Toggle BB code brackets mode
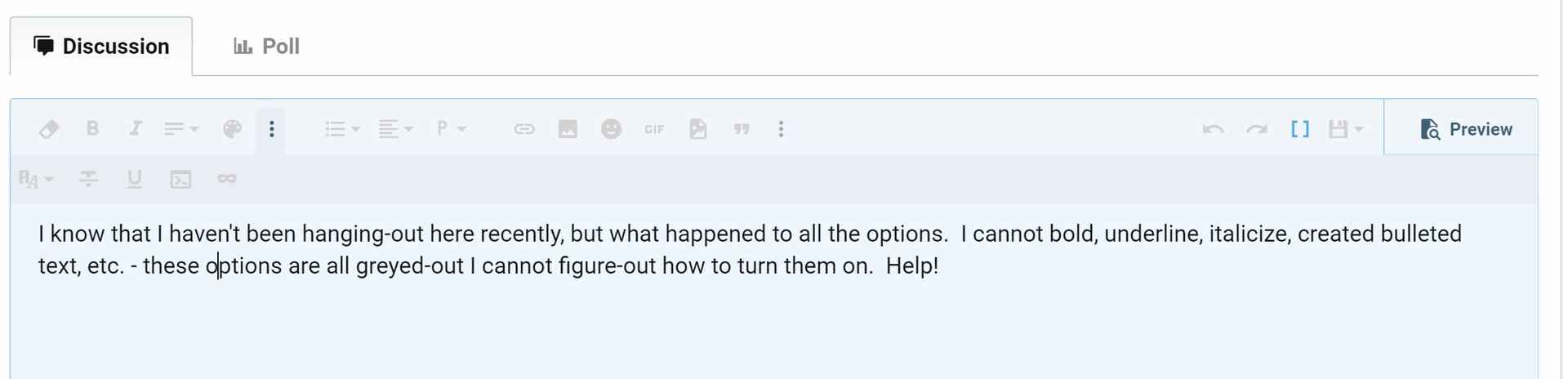Screen dimensions: 1568x379 coord(1299,129)
